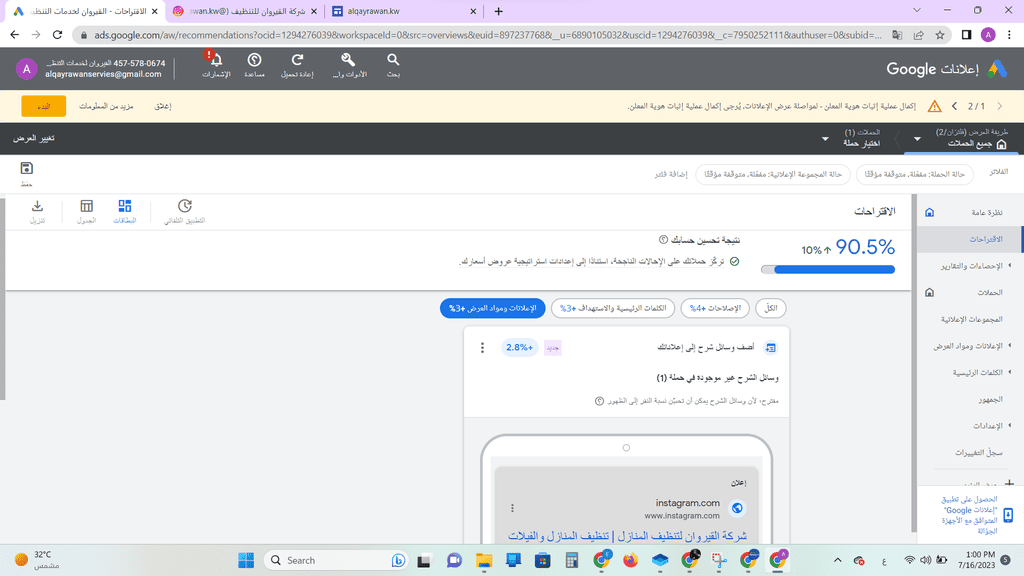This screenshot has height=576, width=1024.
Task: Reload the page in Chrome toolbar
Action: (57, 35)
